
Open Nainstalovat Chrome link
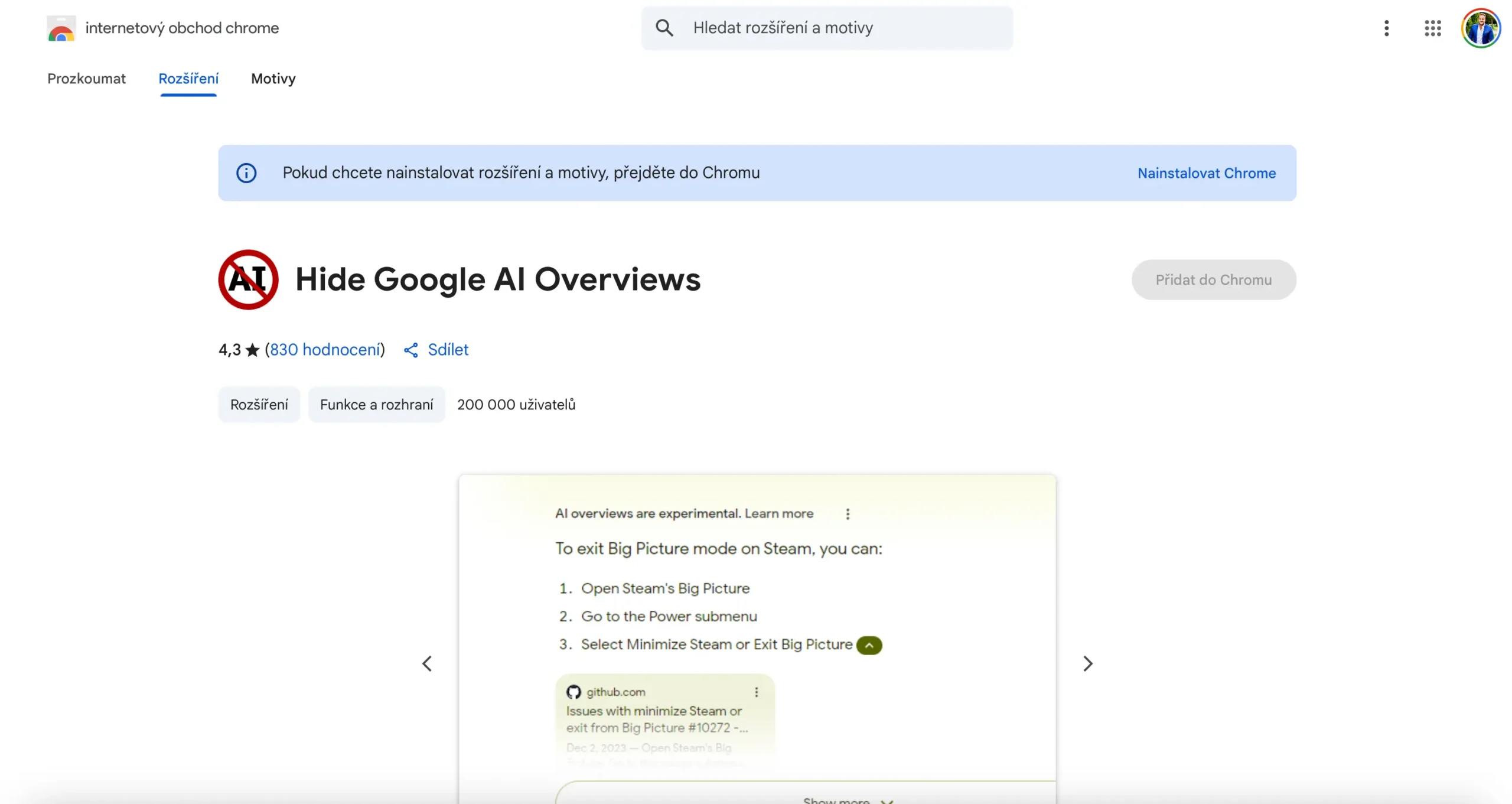[x=1207, y=172]
